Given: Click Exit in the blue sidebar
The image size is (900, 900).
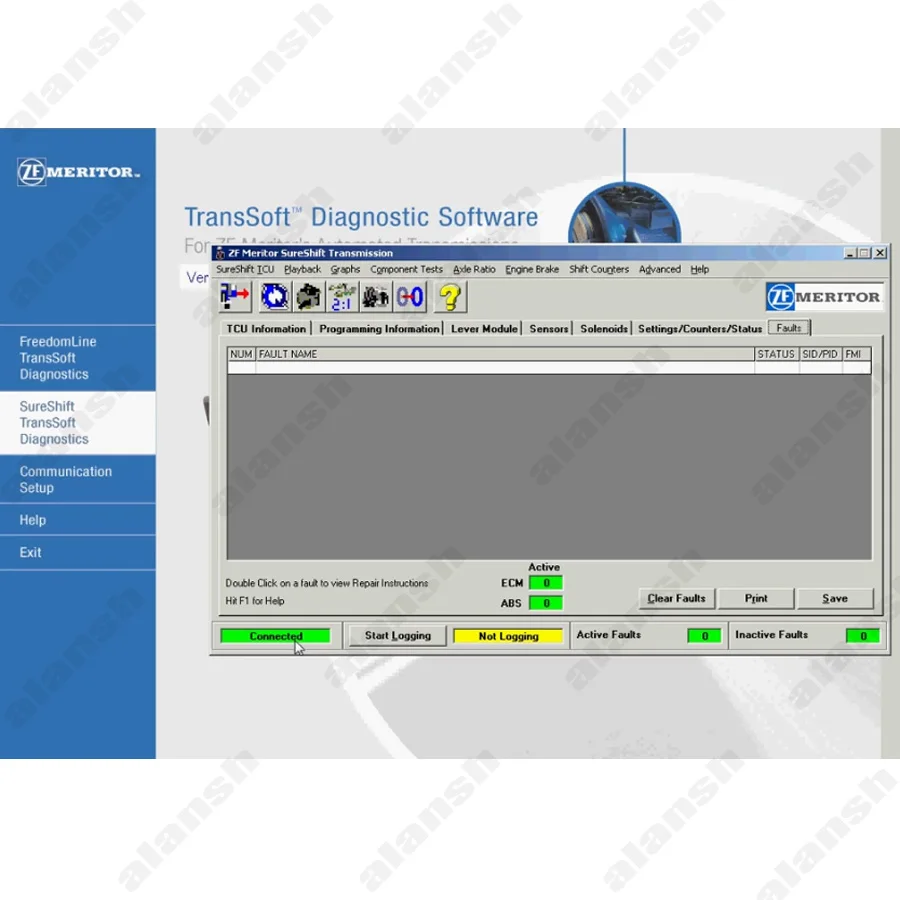Looking at the screenshot, I should (x=77, y=552).
